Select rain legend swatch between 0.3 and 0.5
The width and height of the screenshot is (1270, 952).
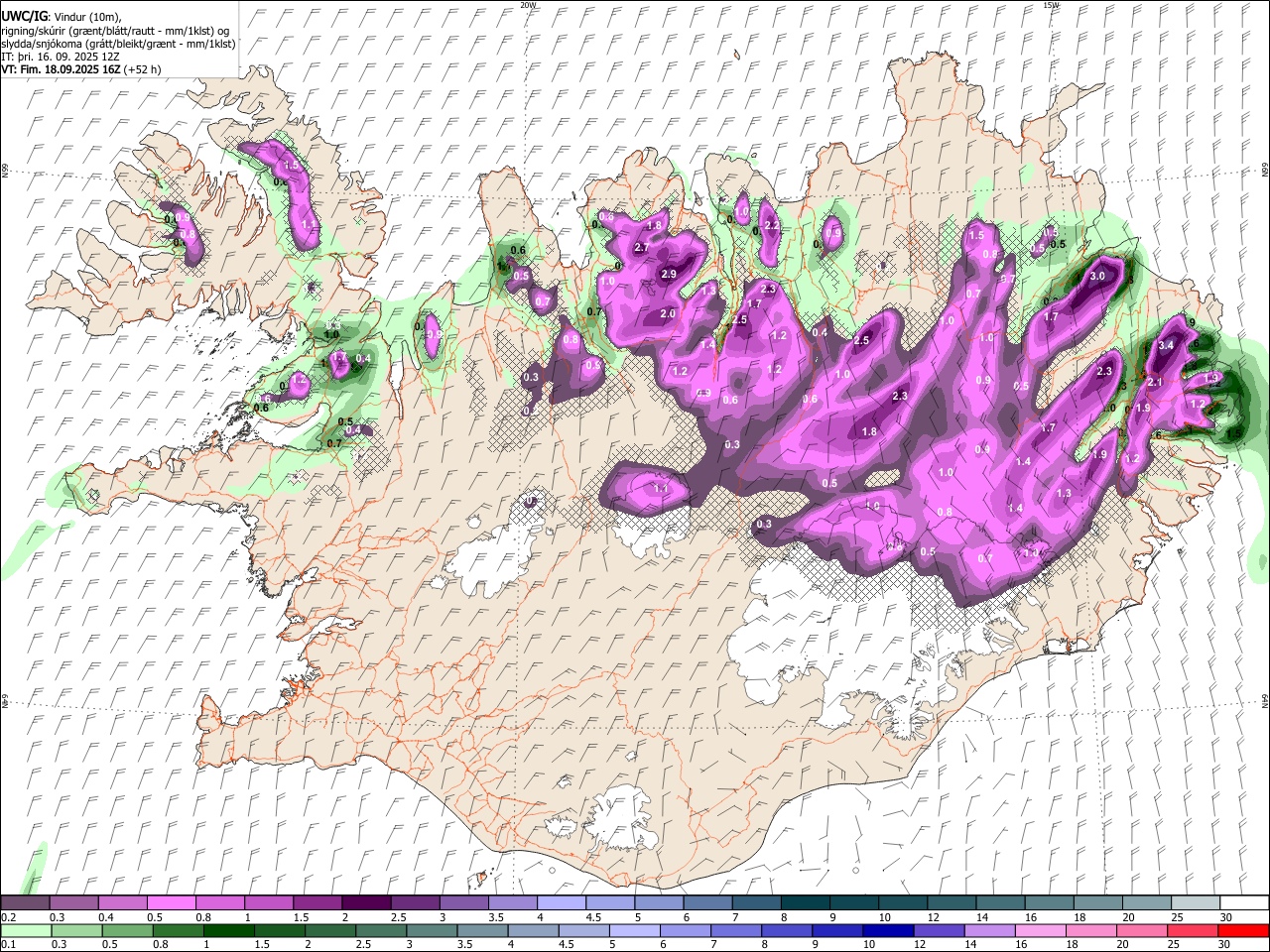coord(76,930)
